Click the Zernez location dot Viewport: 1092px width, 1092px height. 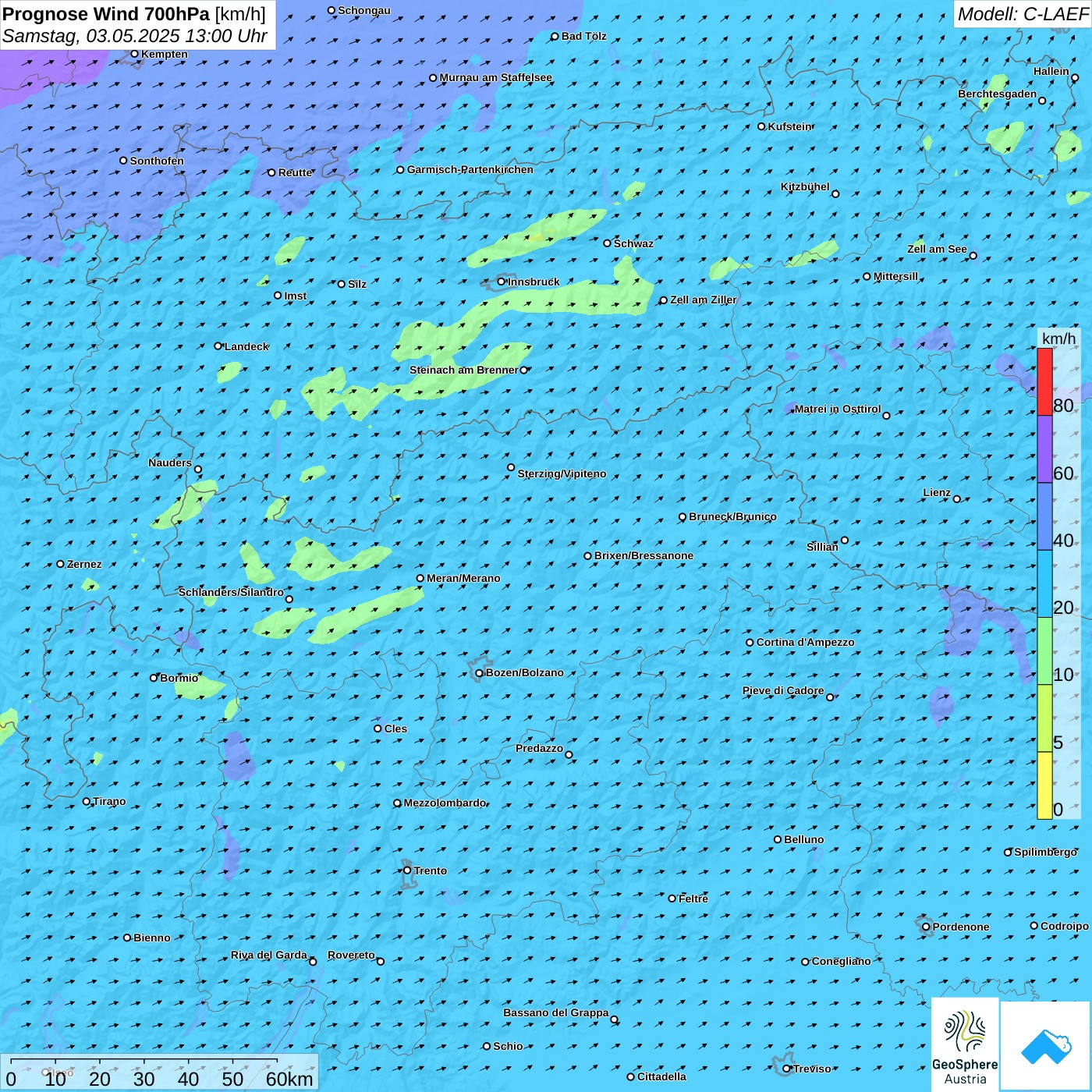[61, 564]
